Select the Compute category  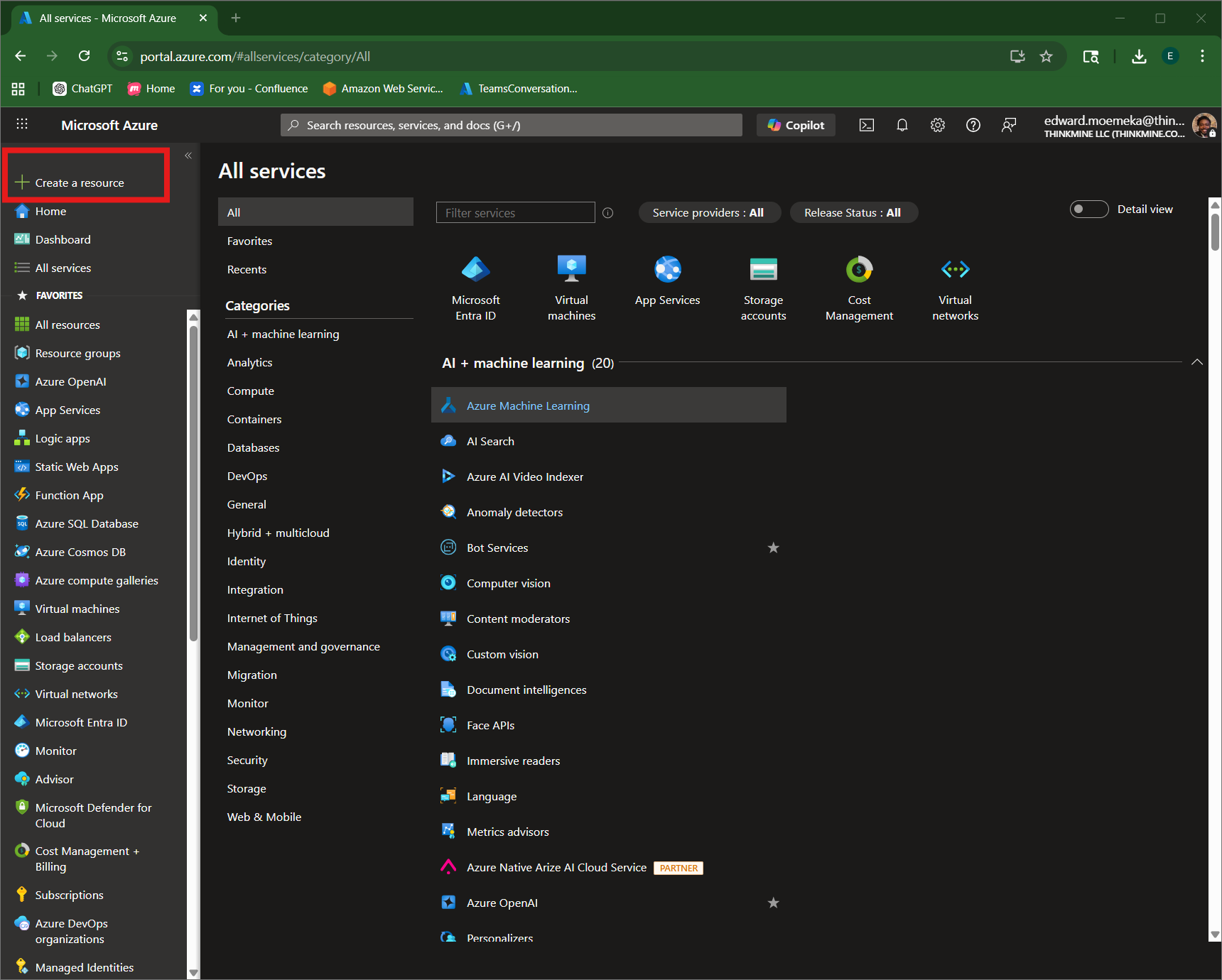[250, 391]
